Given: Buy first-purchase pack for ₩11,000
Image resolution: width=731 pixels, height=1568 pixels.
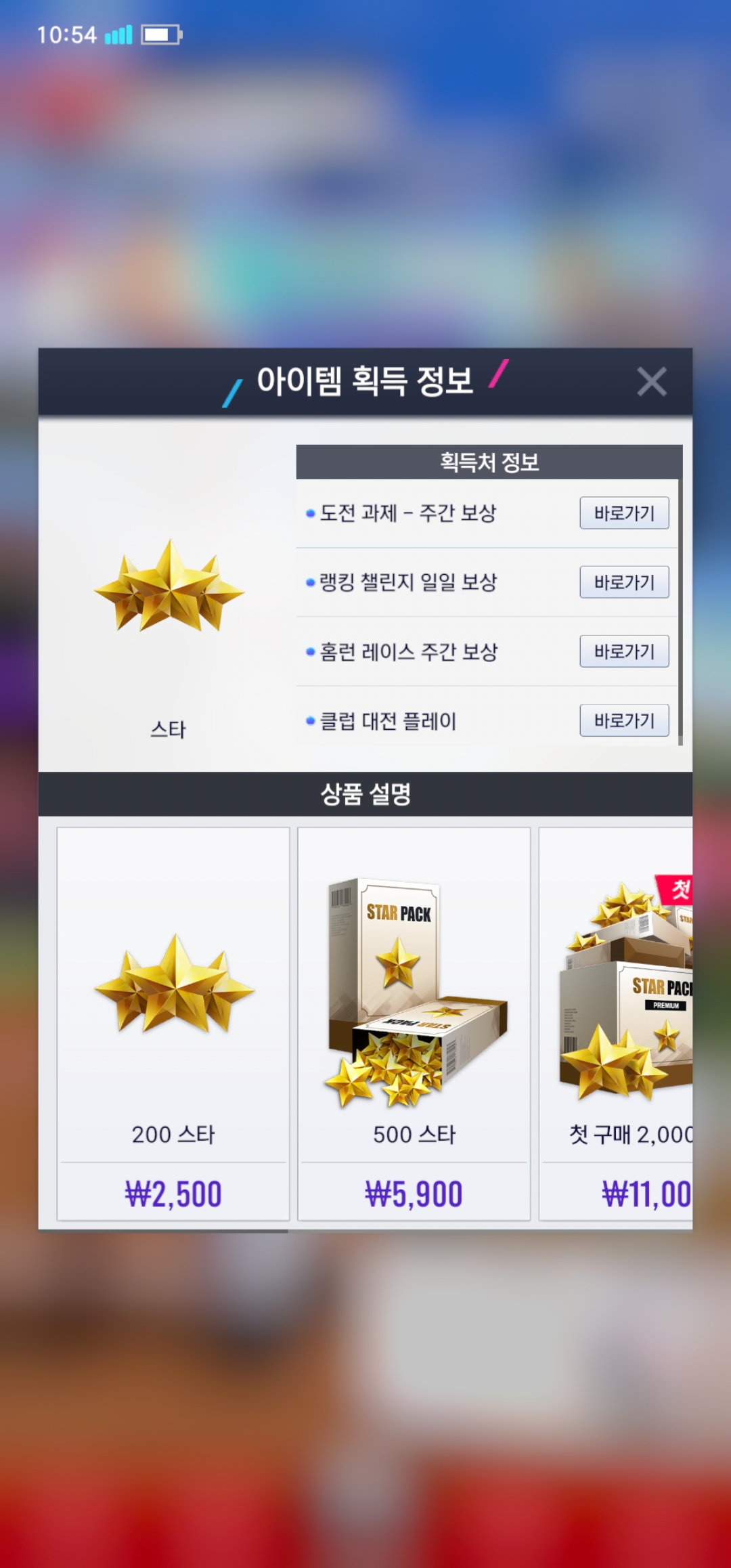Looking at the screenshot, I should coord(646,1194).
